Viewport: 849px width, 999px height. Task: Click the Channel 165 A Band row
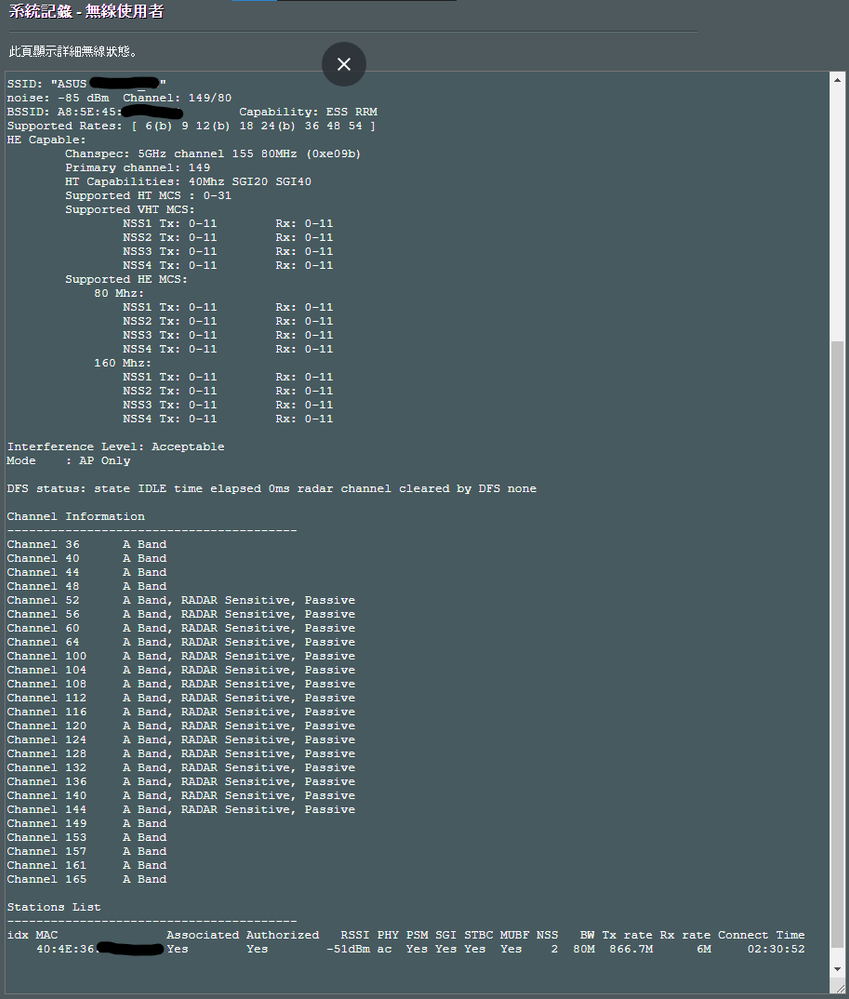[86, 879]
